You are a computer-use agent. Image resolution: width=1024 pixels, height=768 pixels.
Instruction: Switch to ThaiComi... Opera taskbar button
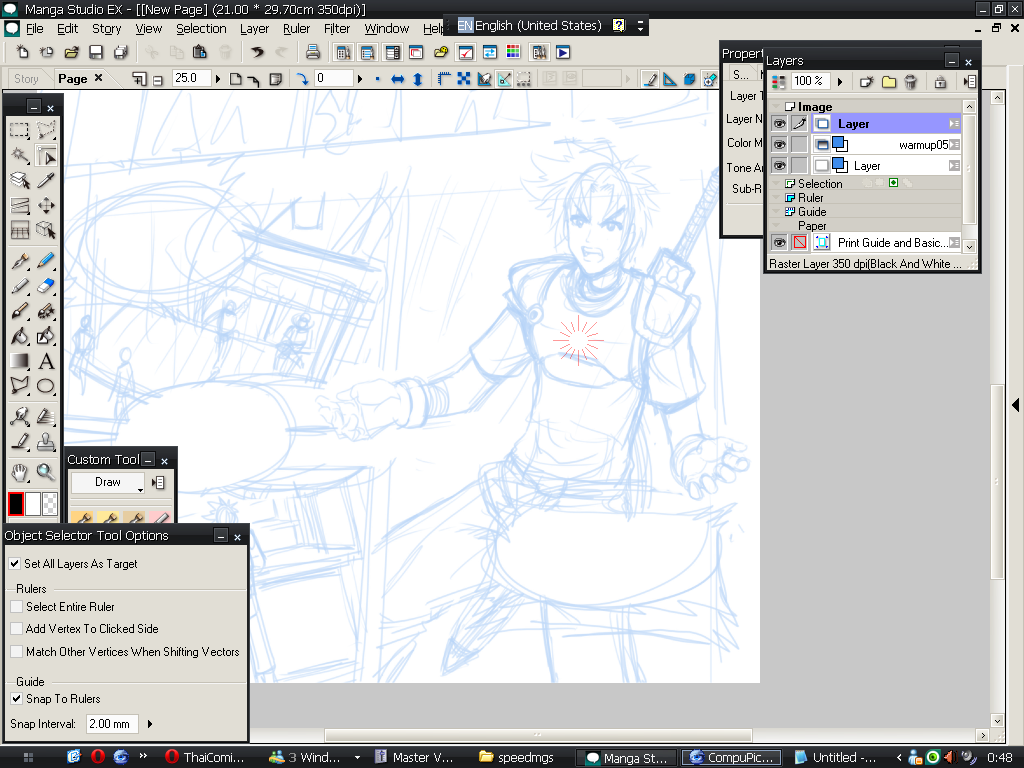pos(206,758)
